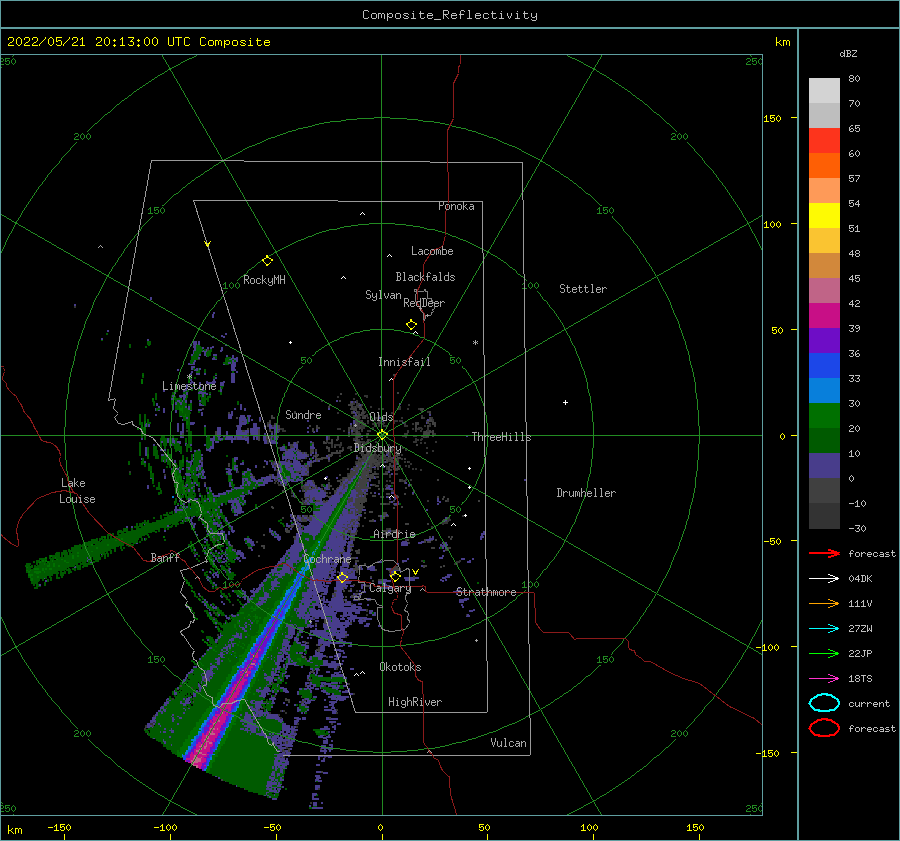
Task: Click the Lake Louise label
Action: [x=77, y=491]
